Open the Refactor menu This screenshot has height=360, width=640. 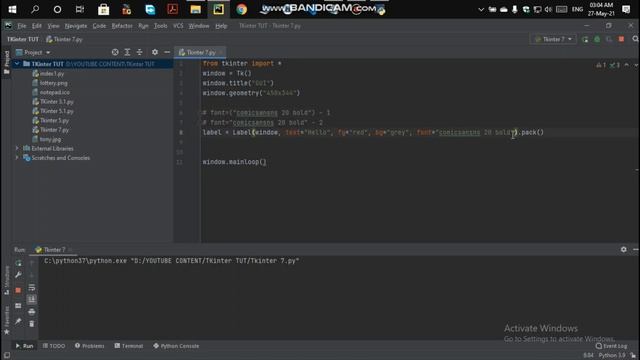tap(122, 26)
